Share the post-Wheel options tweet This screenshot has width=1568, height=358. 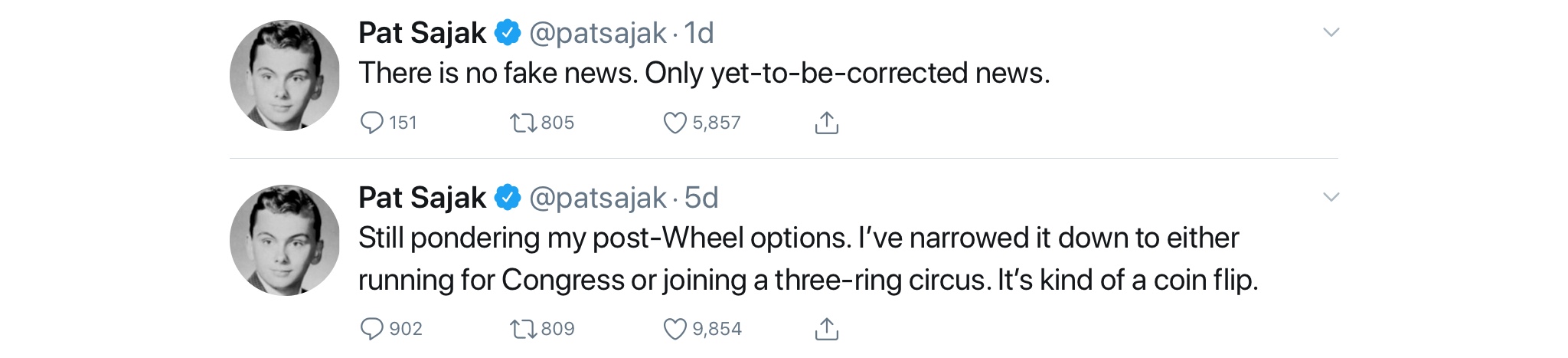pyautogui.click(x=826, y=329)
